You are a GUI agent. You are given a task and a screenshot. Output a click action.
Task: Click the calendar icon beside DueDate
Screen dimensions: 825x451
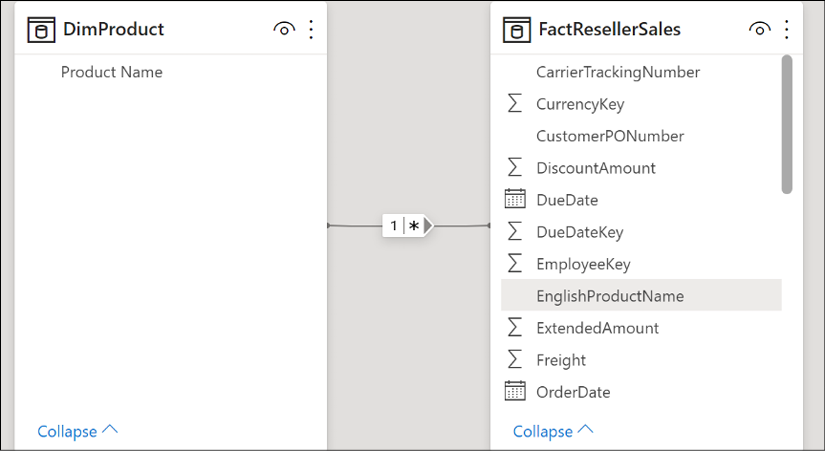click(515, 199)
